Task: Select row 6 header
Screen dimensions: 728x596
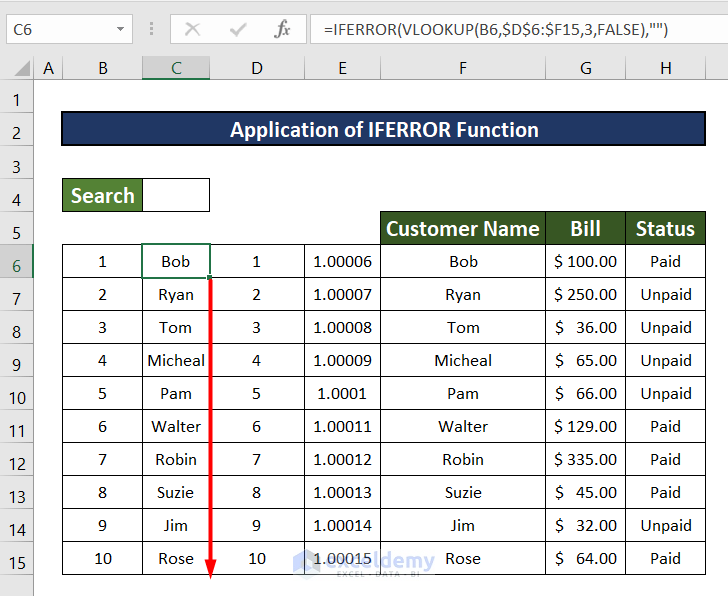Action: click(x=17, y=264)
